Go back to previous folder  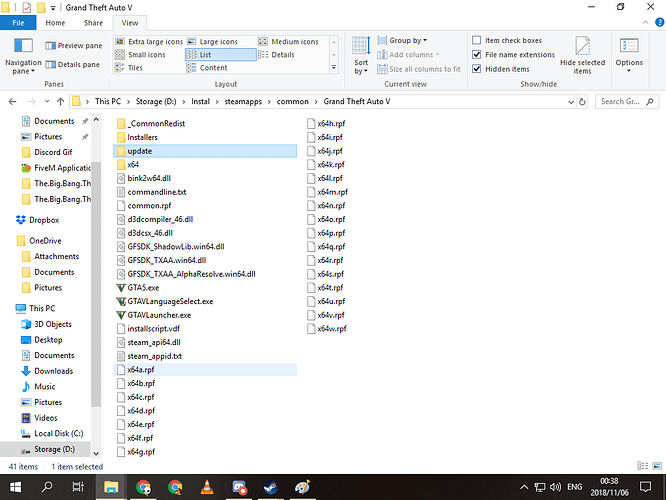pyautogui.click(x=12, y=102)
